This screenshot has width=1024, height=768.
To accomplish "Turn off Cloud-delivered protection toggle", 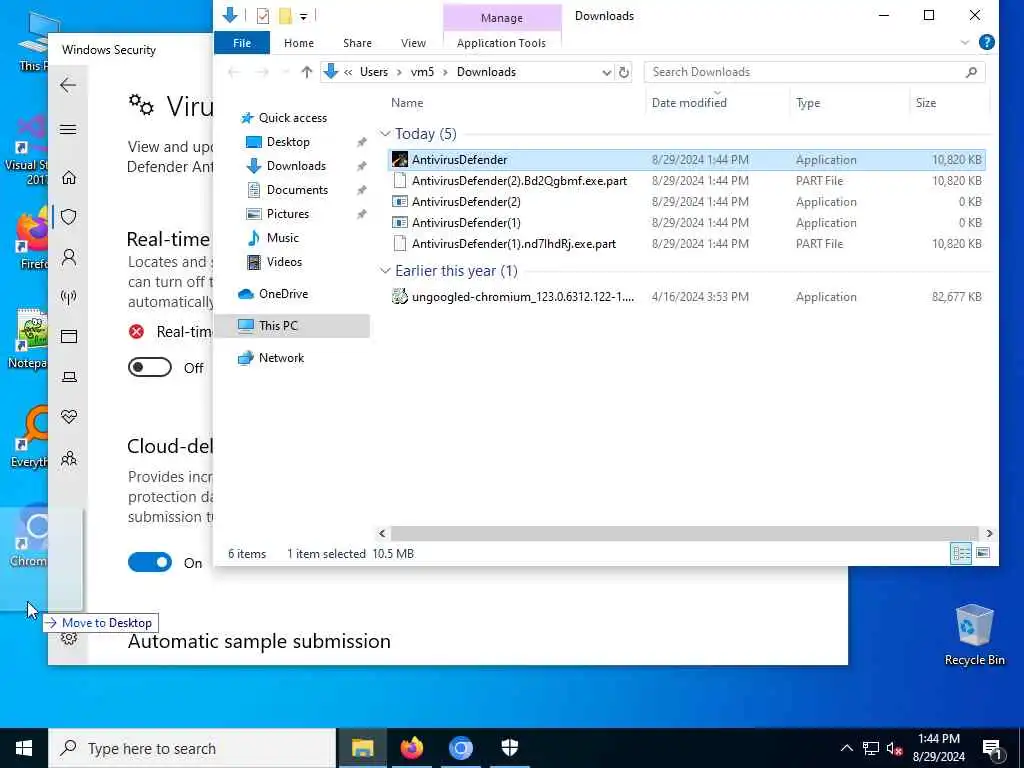I will pos(150,562).
